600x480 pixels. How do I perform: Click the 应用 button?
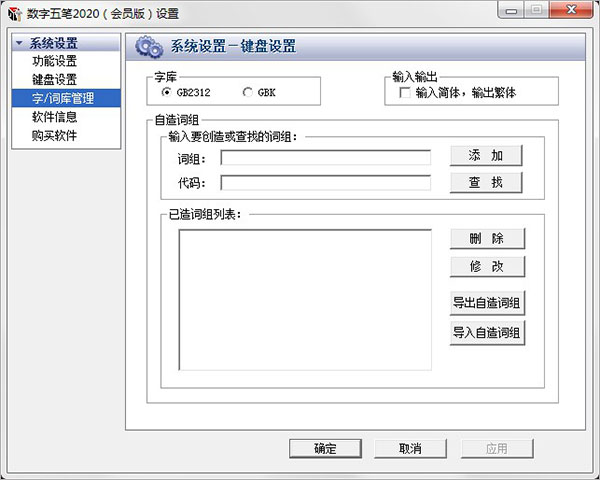click(497, 449)
